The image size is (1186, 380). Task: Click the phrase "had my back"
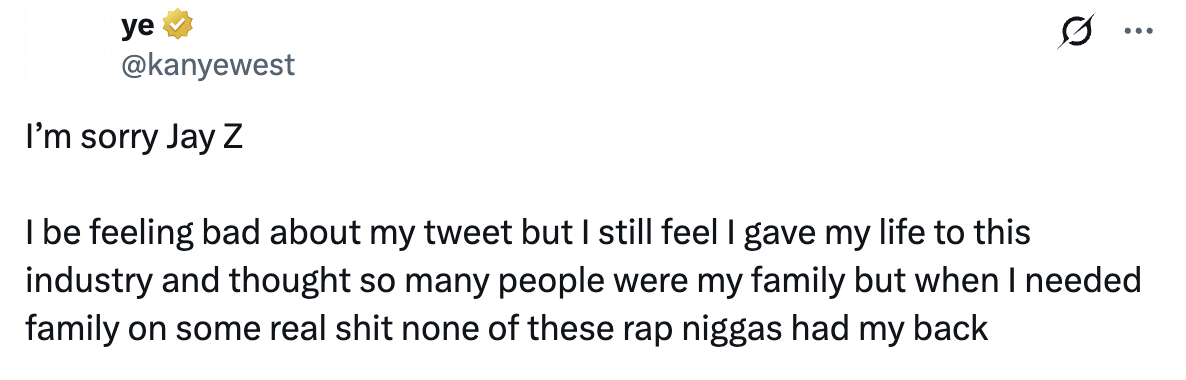click(x=890, y=330)
